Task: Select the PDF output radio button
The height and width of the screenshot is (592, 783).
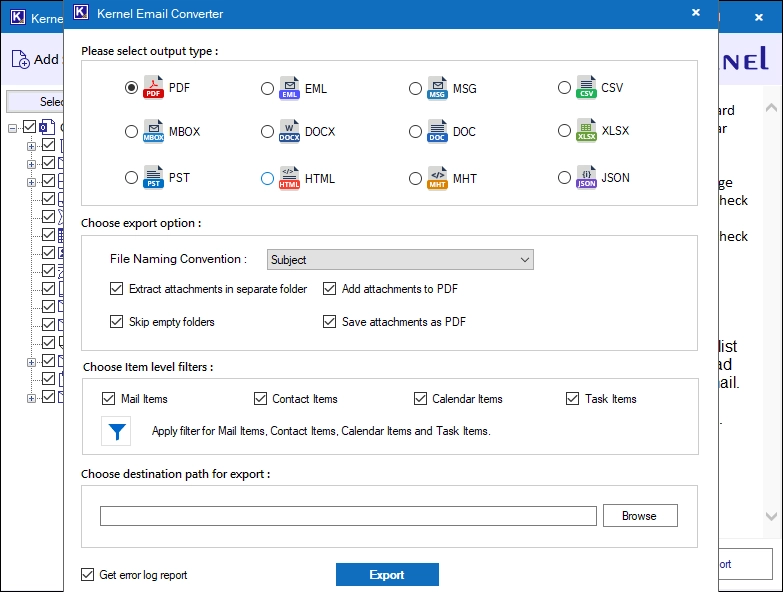Action: [131, 88]
